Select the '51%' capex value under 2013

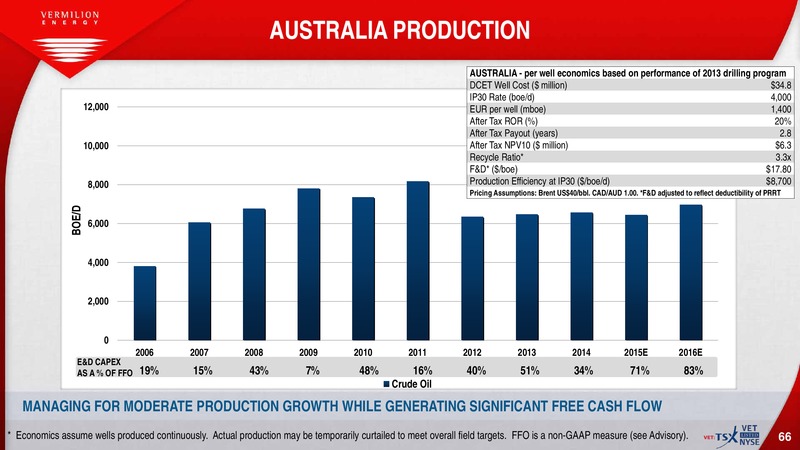(530, 371)
